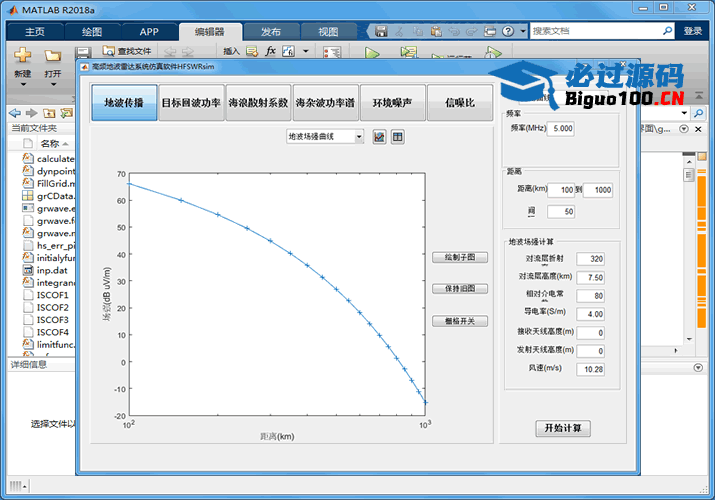
Task: Expand the details panel (详细信息) chevron
Action: pyautogui.click(x=698, y=367)
